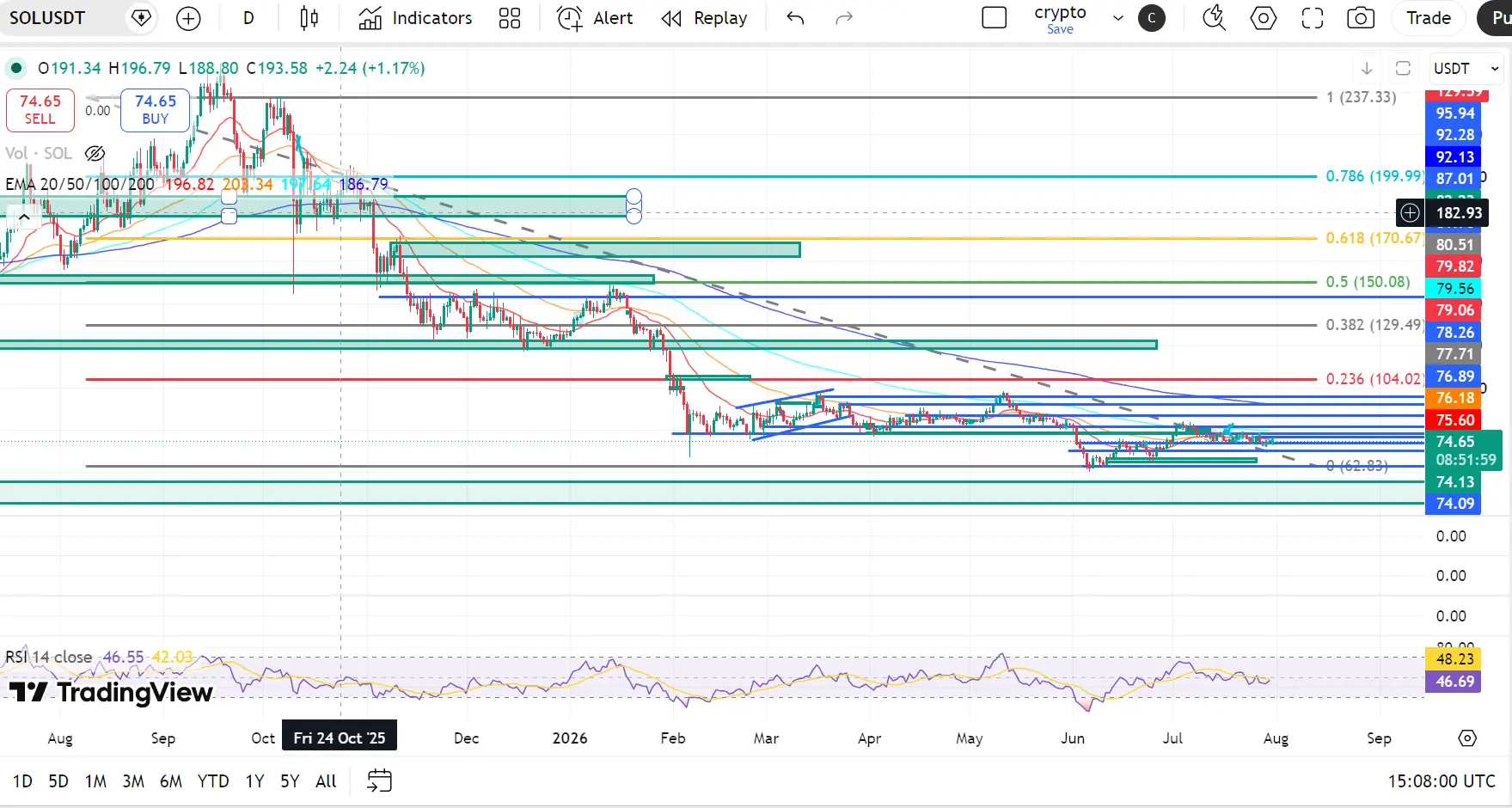This screenshot has width=1512, height=808.
Task: Select the 3M time range
Action: 133,781
